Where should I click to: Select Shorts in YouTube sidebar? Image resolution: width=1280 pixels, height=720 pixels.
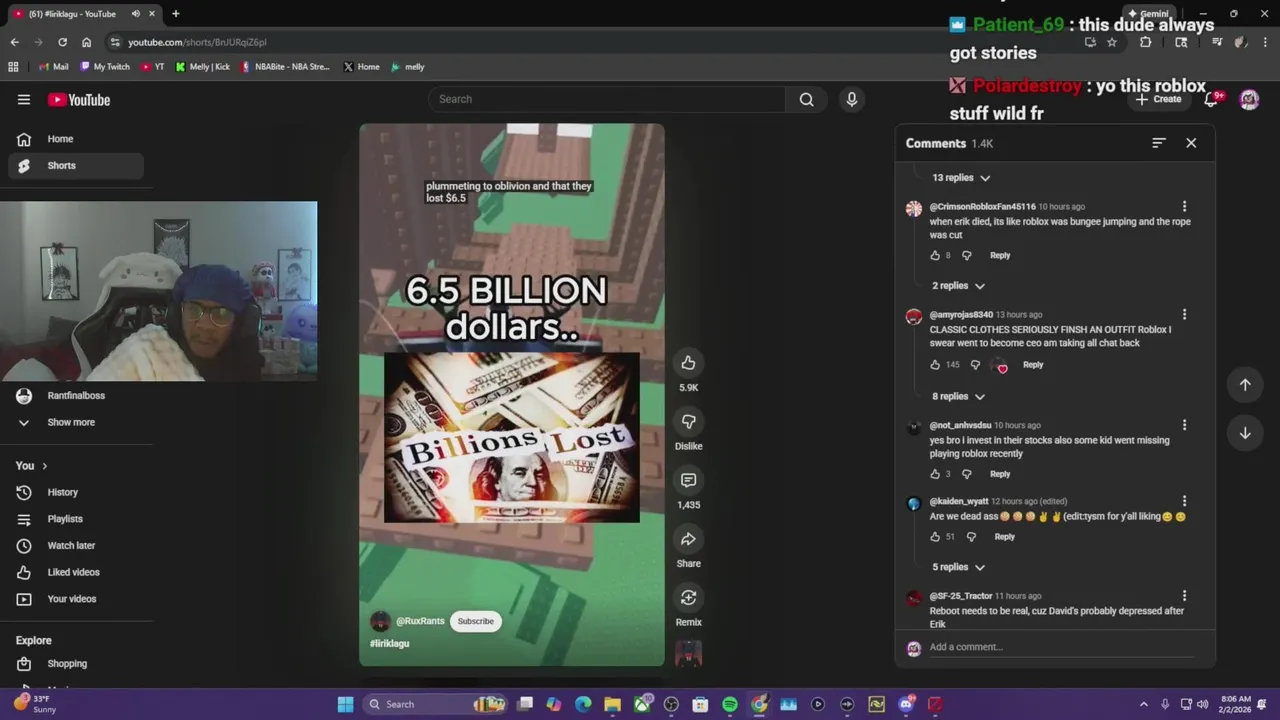[x=76, y=166]
